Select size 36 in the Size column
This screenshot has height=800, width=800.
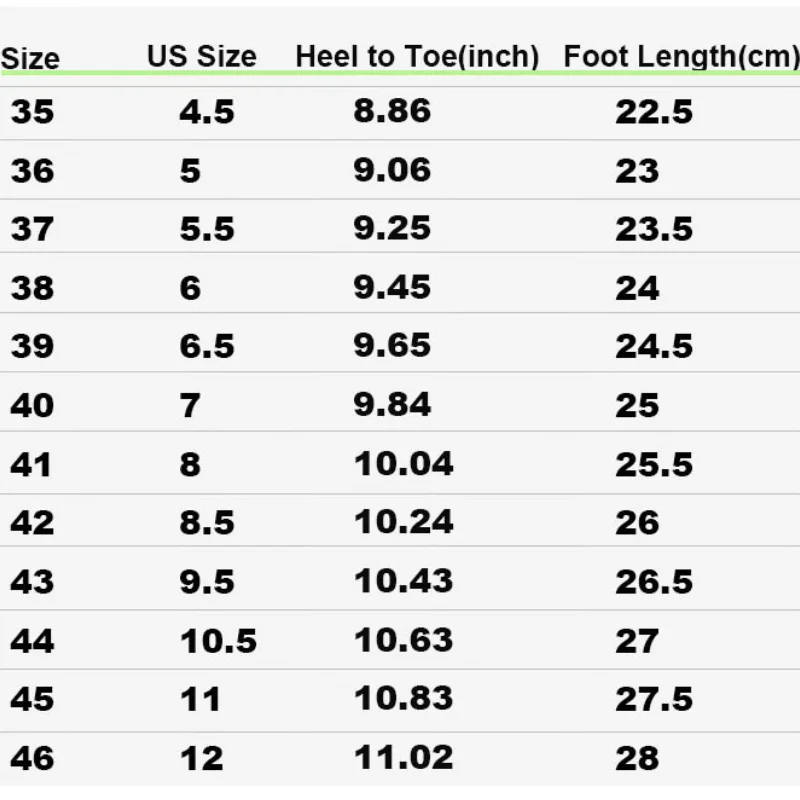click(33, 171)
